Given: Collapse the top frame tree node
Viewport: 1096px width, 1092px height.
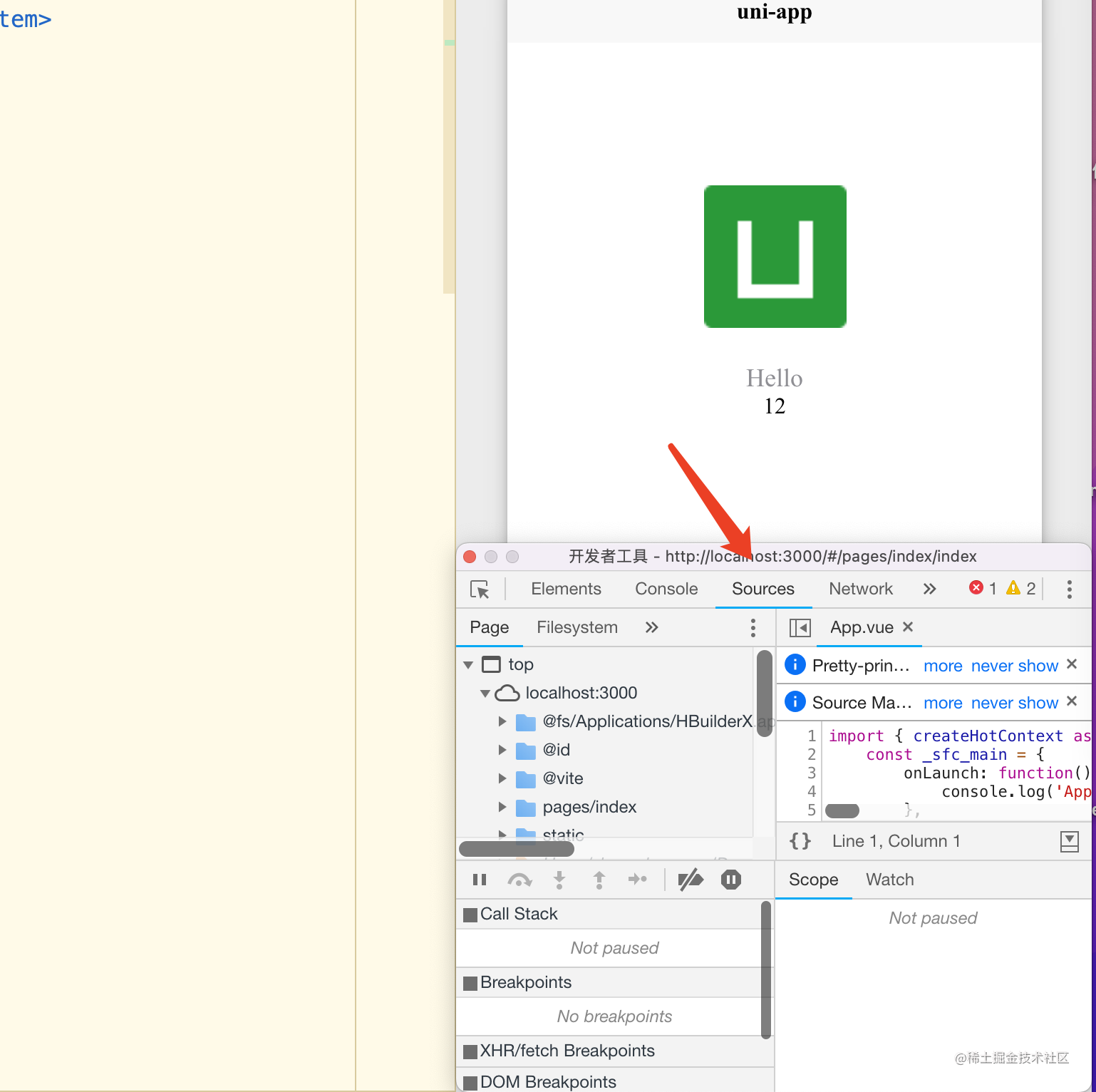Looking at the screenshot, I should pos(468,665).
